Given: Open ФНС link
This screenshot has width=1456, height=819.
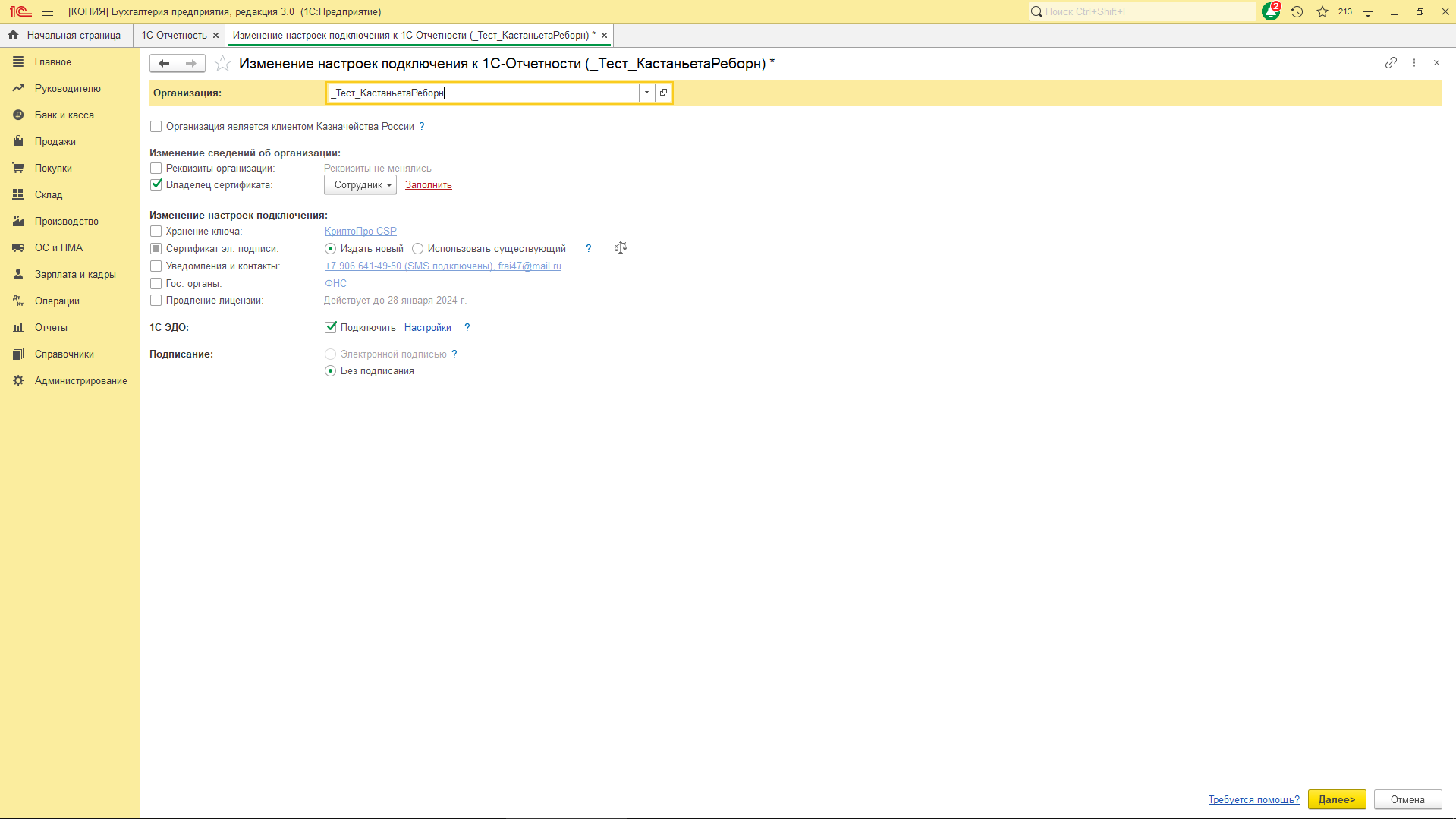Looking at the screenshot, I should pos(335,283).
